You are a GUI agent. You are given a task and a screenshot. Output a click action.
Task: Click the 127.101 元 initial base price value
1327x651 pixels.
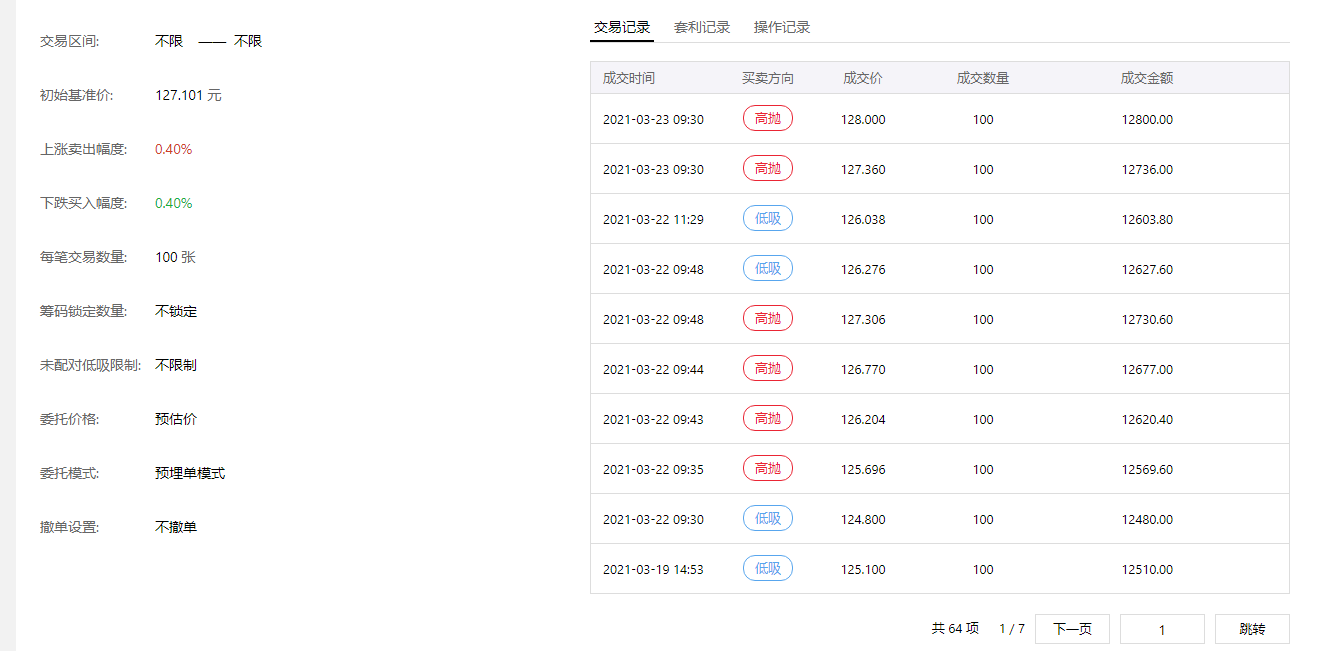[x=189, y=96]
